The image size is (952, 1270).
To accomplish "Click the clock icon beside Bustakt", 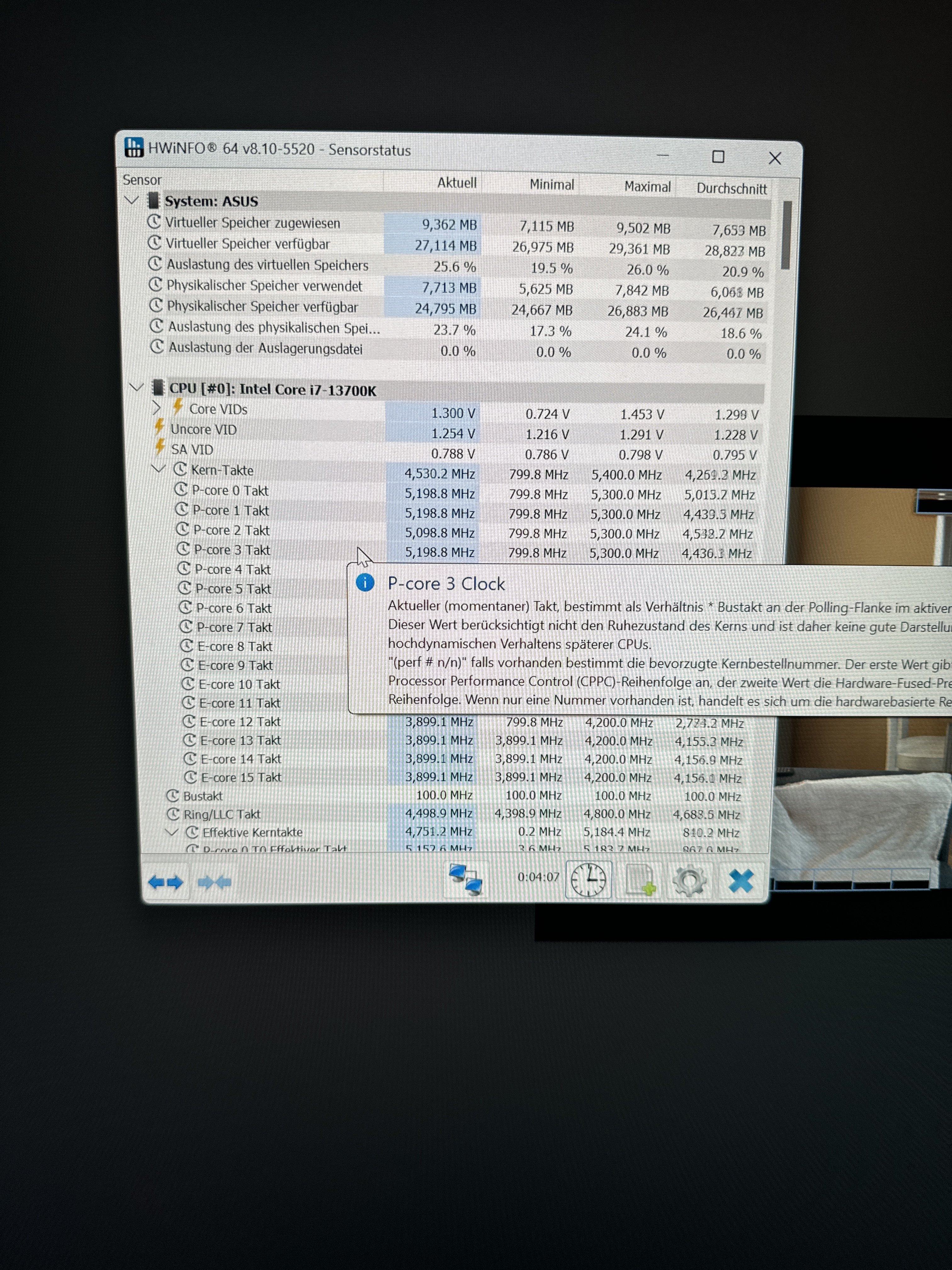I will click(173, 795).
